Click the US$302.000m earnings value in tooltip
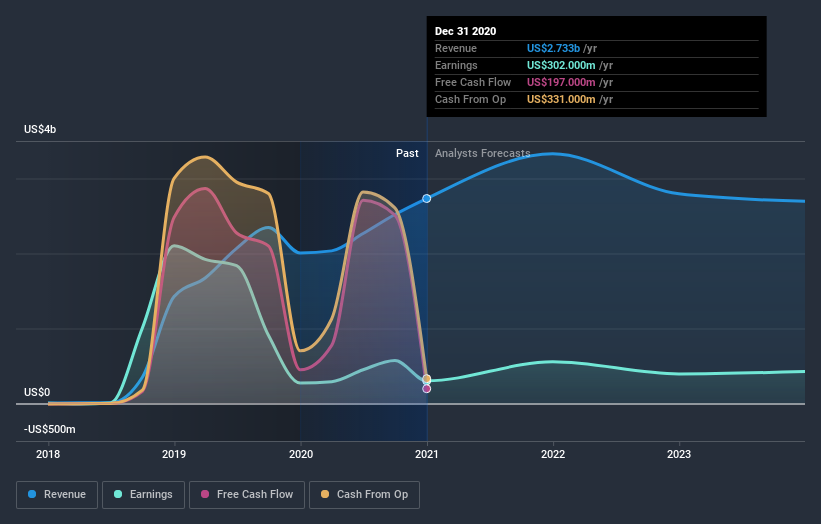 [561, 65]
